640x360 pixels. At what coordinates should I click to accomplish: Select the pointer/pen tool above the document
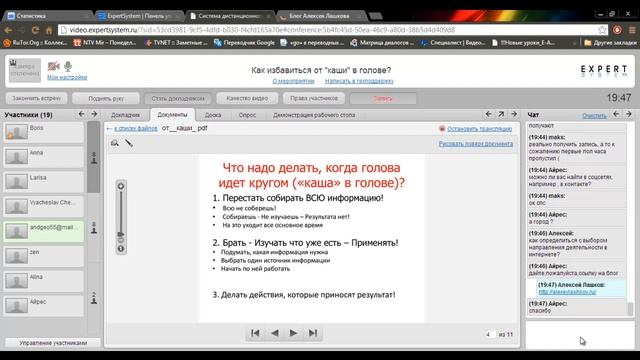(129, 143)
